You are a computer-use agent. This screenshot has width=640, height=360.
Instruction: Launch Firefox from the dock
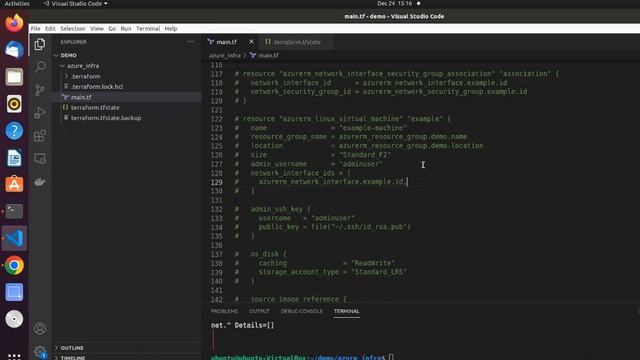(x=14, y=23)
